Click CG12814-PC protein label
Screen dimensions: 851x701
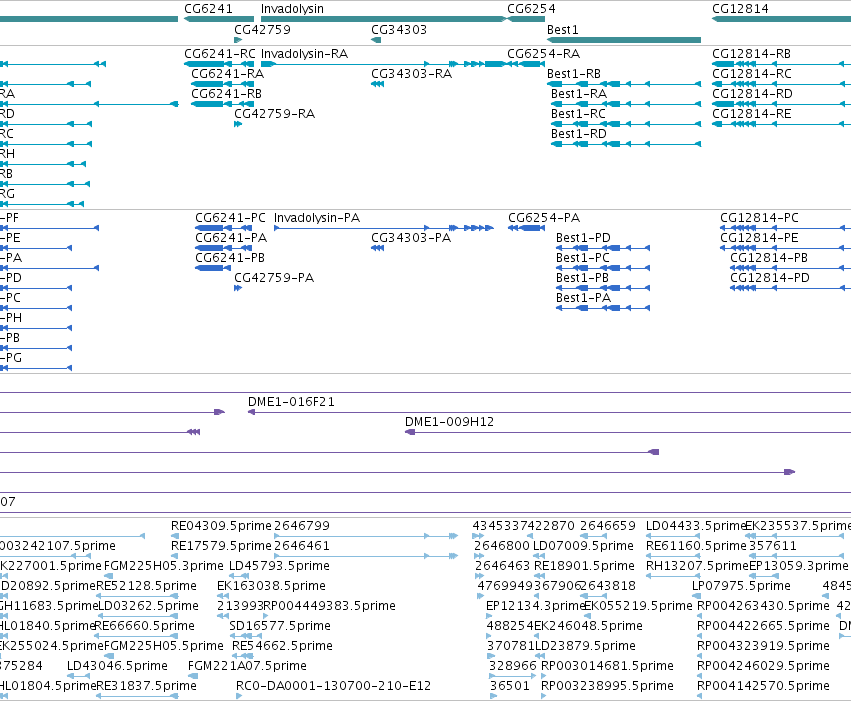coord(759,218)
